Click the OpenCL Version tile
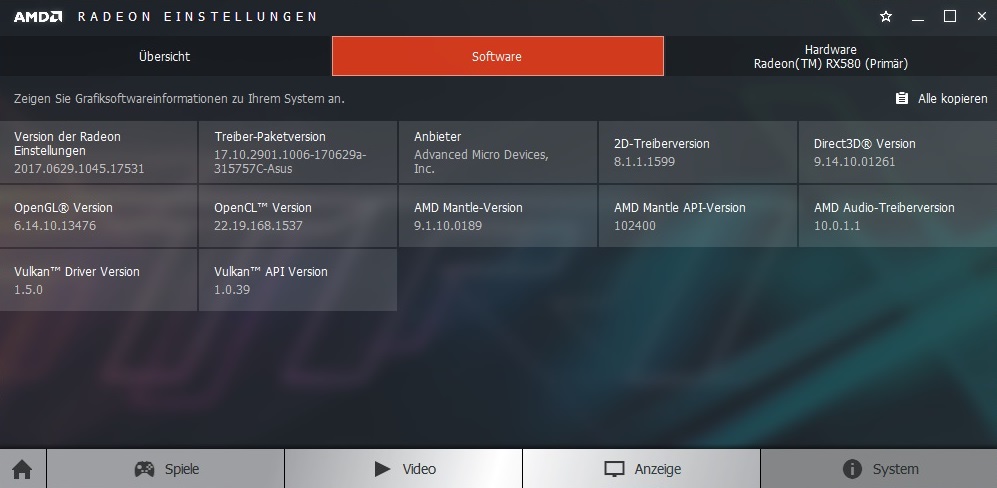Screen dimensions: 997x488 point(298,216)
